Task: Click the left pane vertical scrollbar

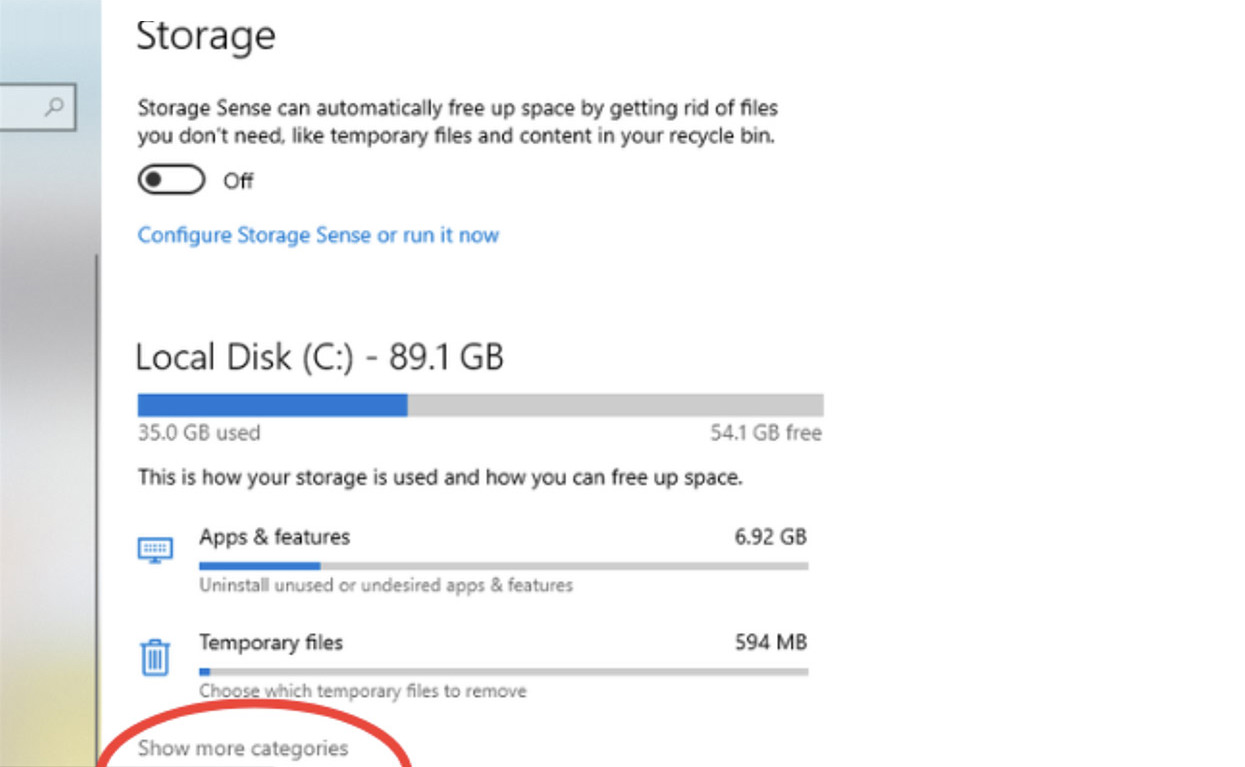Action: pyautogui.click(x=98, y=510)
